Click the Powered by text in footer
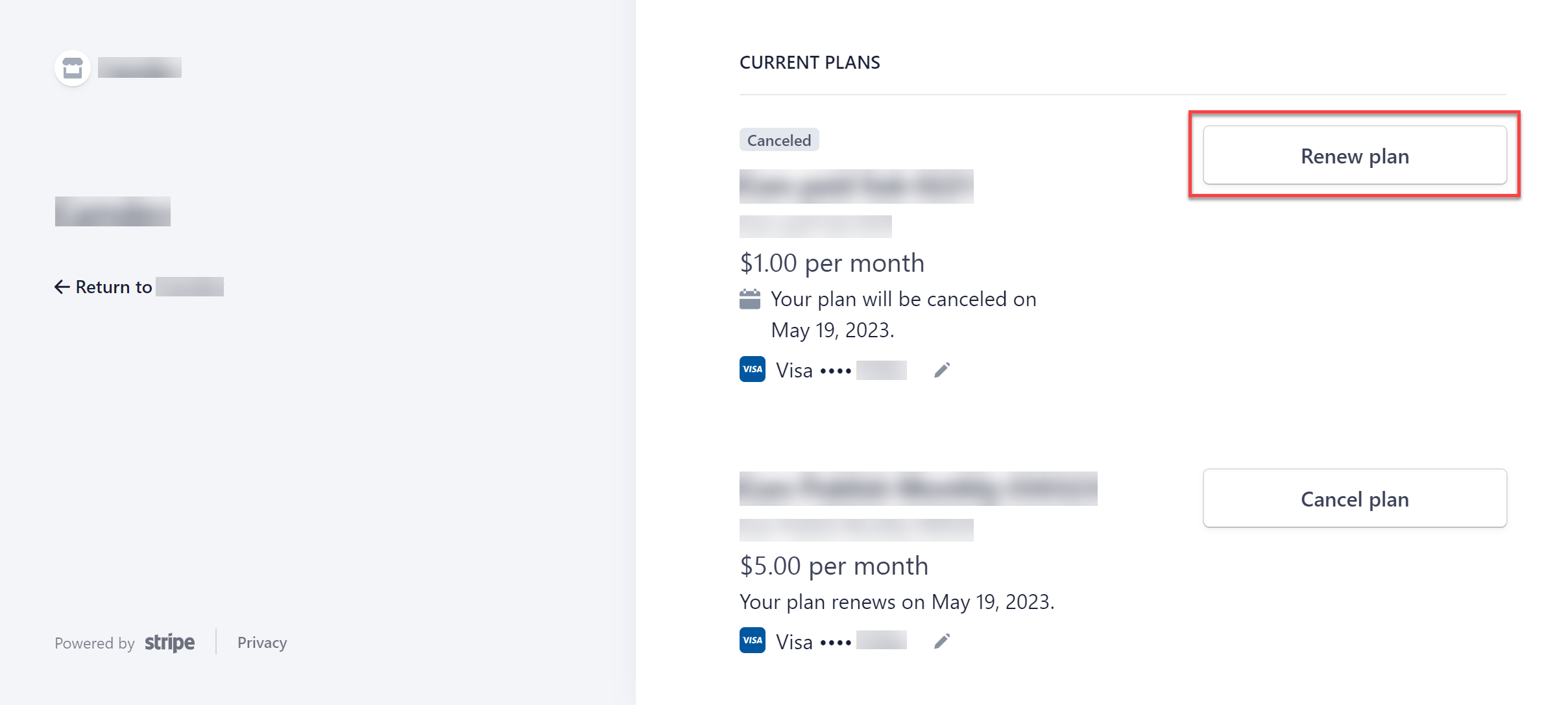 pos(95,643)
